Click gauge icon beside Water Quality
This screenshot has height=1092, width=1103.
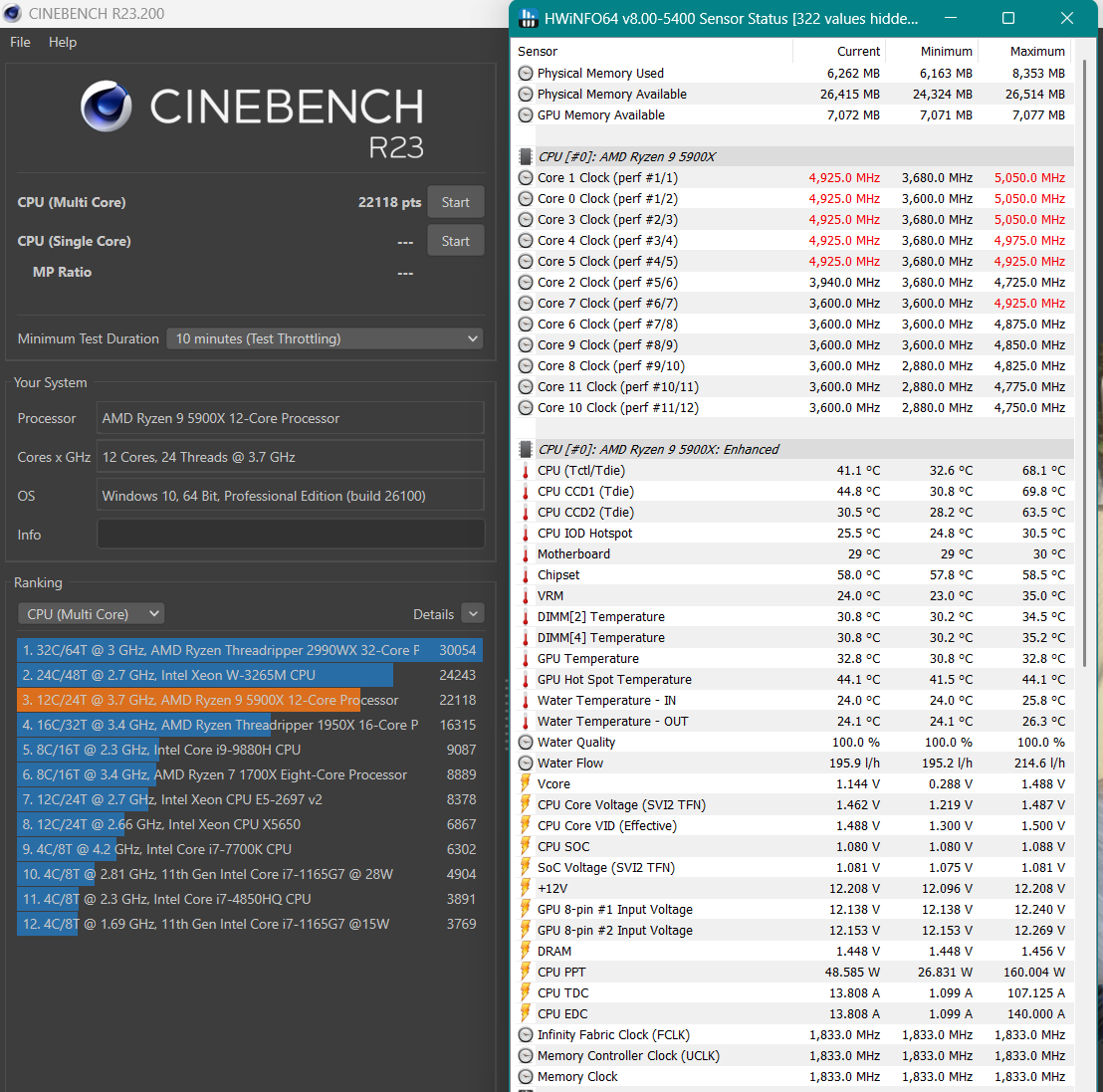(x=526, y=743)
